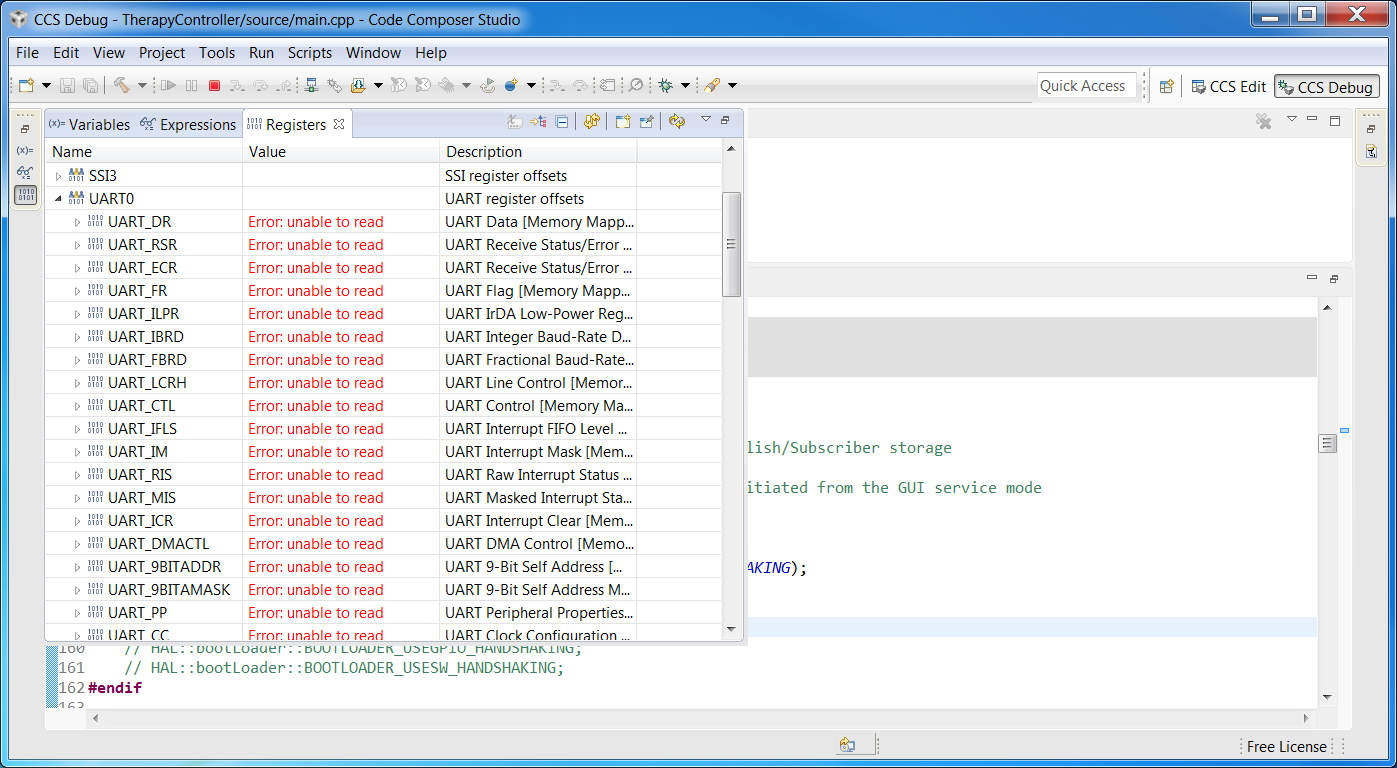1397x768 pixels.
Task: Click the Collapse All icon in the Registers view
Action: click(x=562, y=122)
